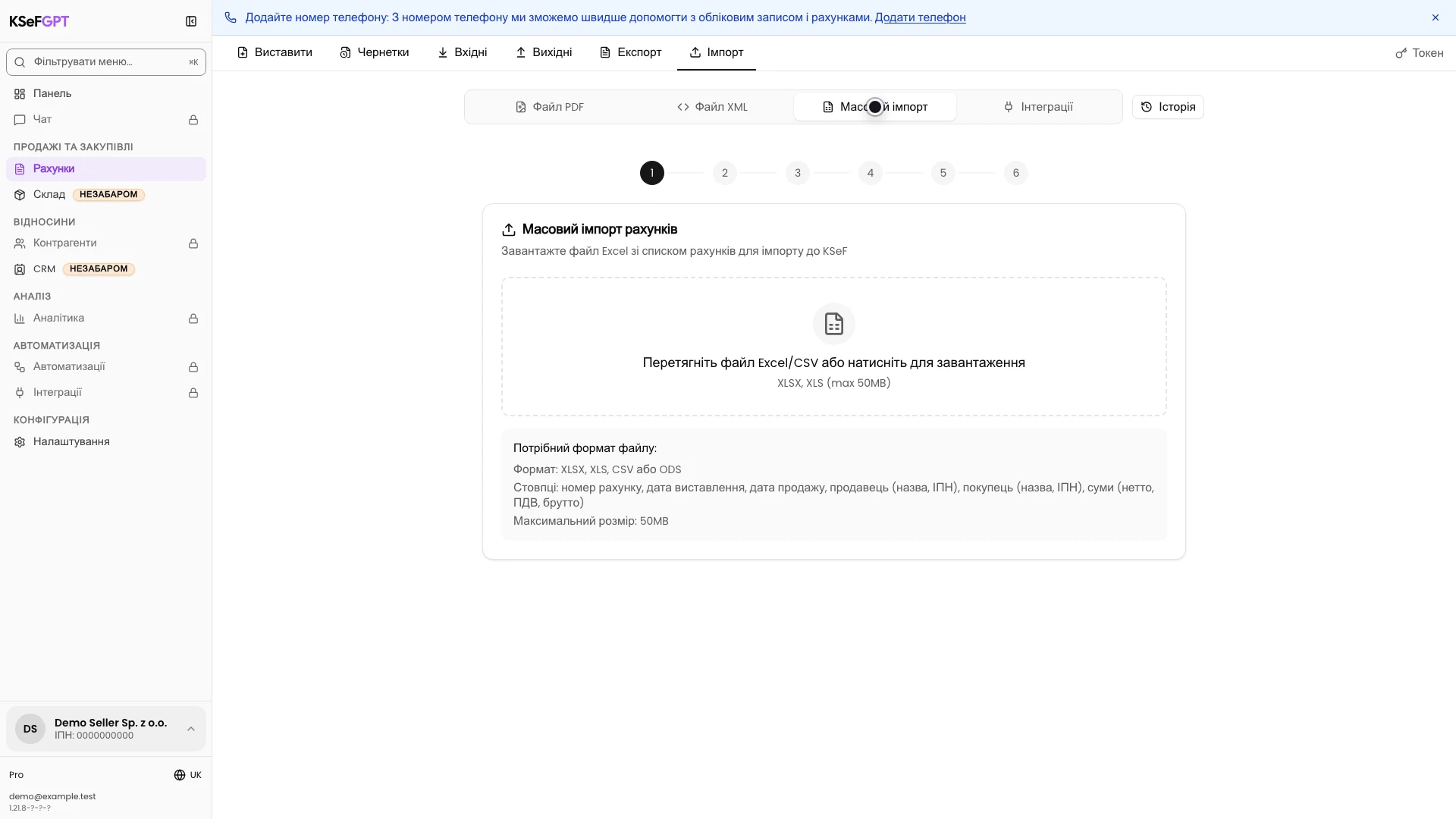
Task: Click the Excel/CSV upload dropzone text
Action: 834,362
